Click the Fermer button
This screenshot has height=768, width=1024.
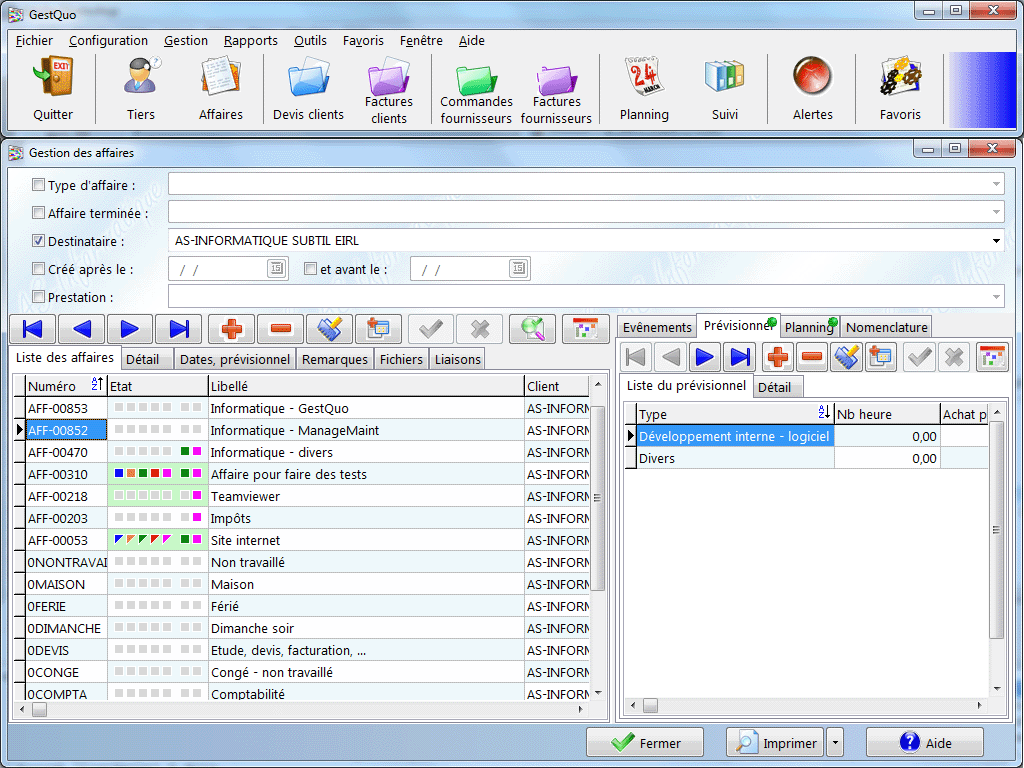pos(645,743)
